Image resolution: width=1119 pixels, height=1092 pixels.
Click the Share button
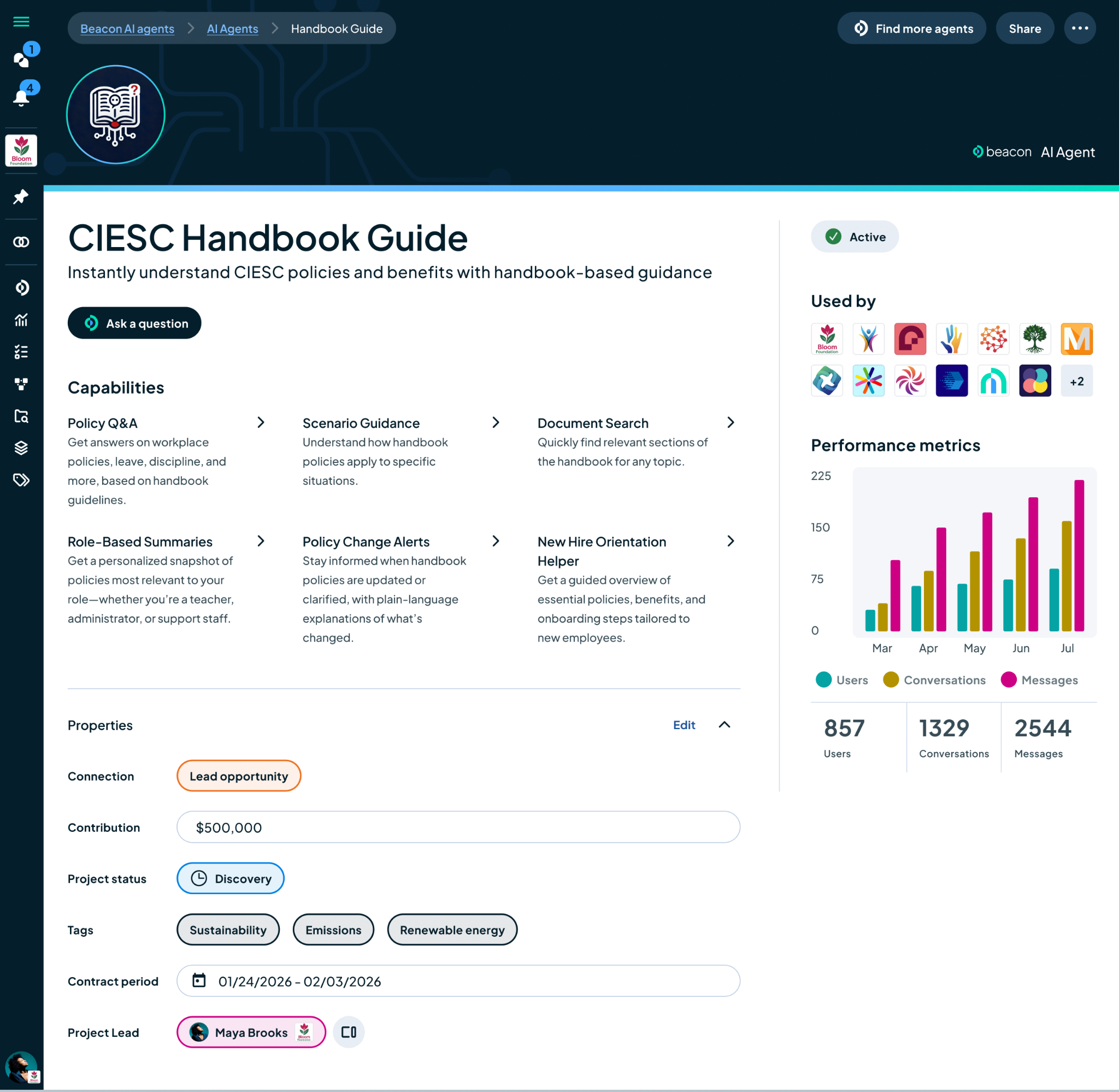tap(1024, 28)
